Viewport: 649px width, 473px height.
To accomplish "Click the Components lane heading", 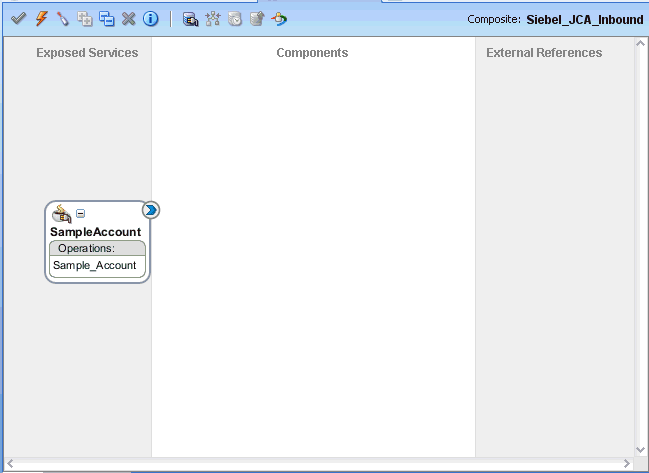I will click(x=312, y=53).
